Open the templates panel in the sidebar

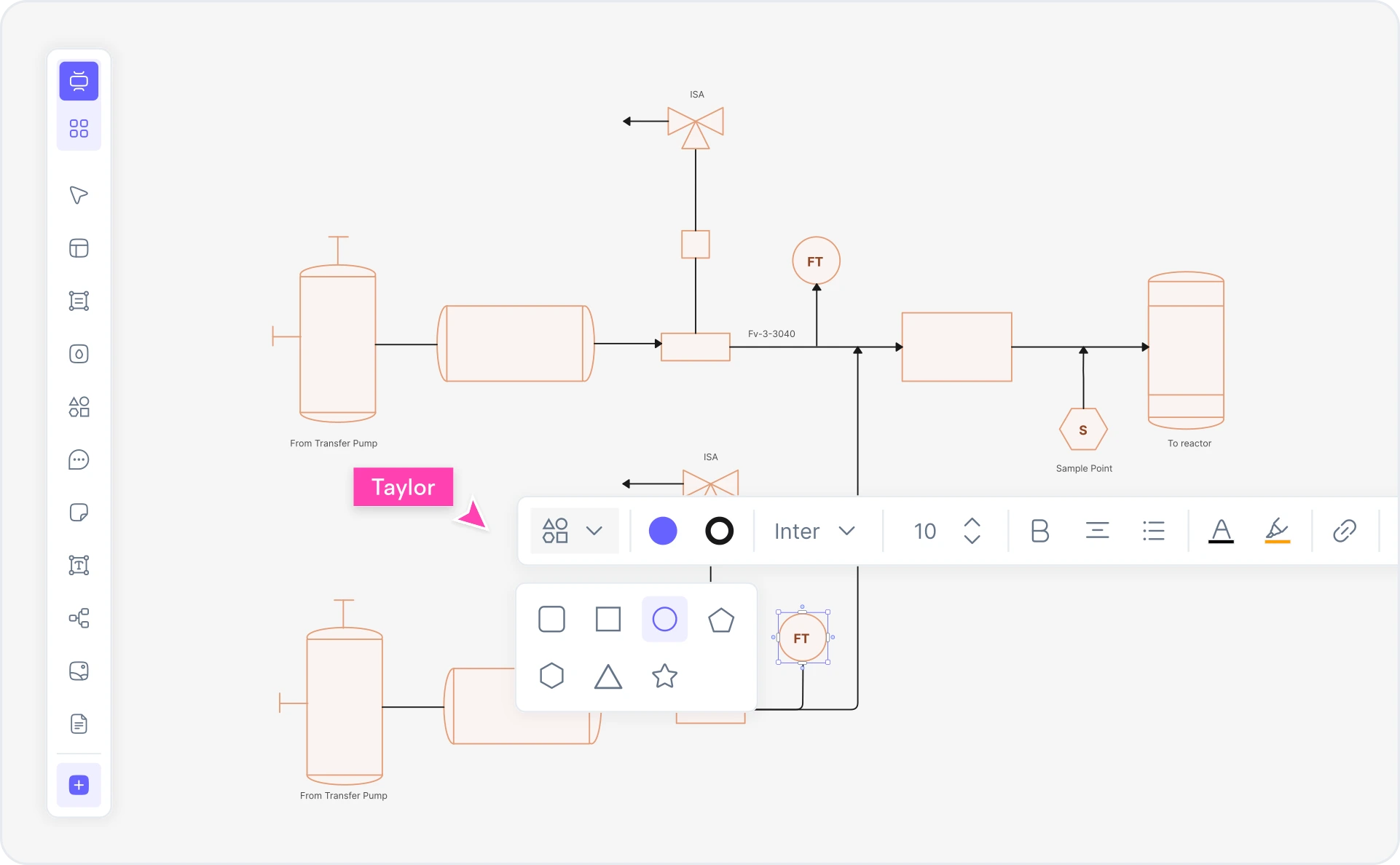[79, 127]
